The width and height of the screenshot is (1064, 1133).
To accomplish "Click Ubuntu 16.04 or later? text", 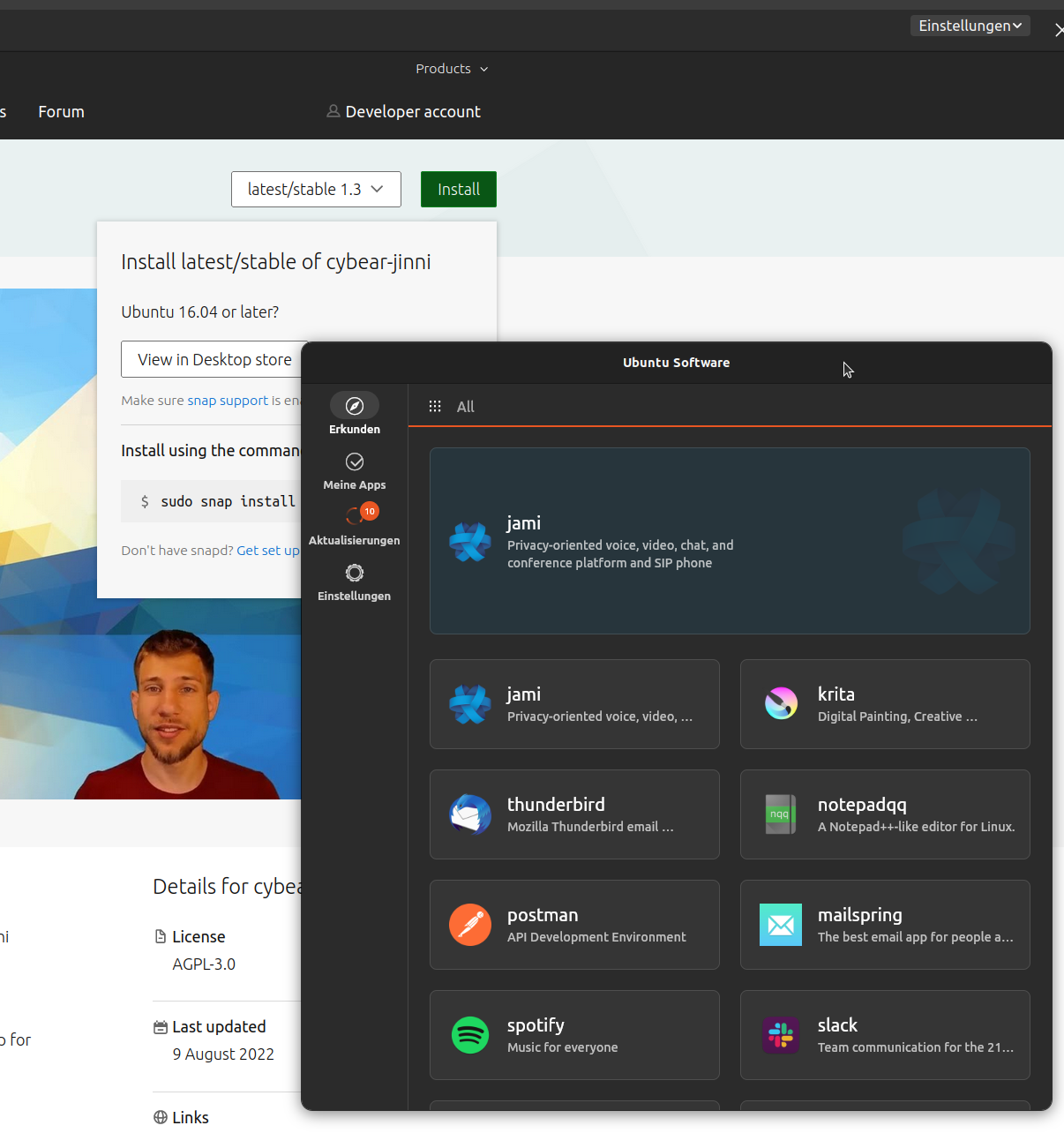I will tap(200, 312).
